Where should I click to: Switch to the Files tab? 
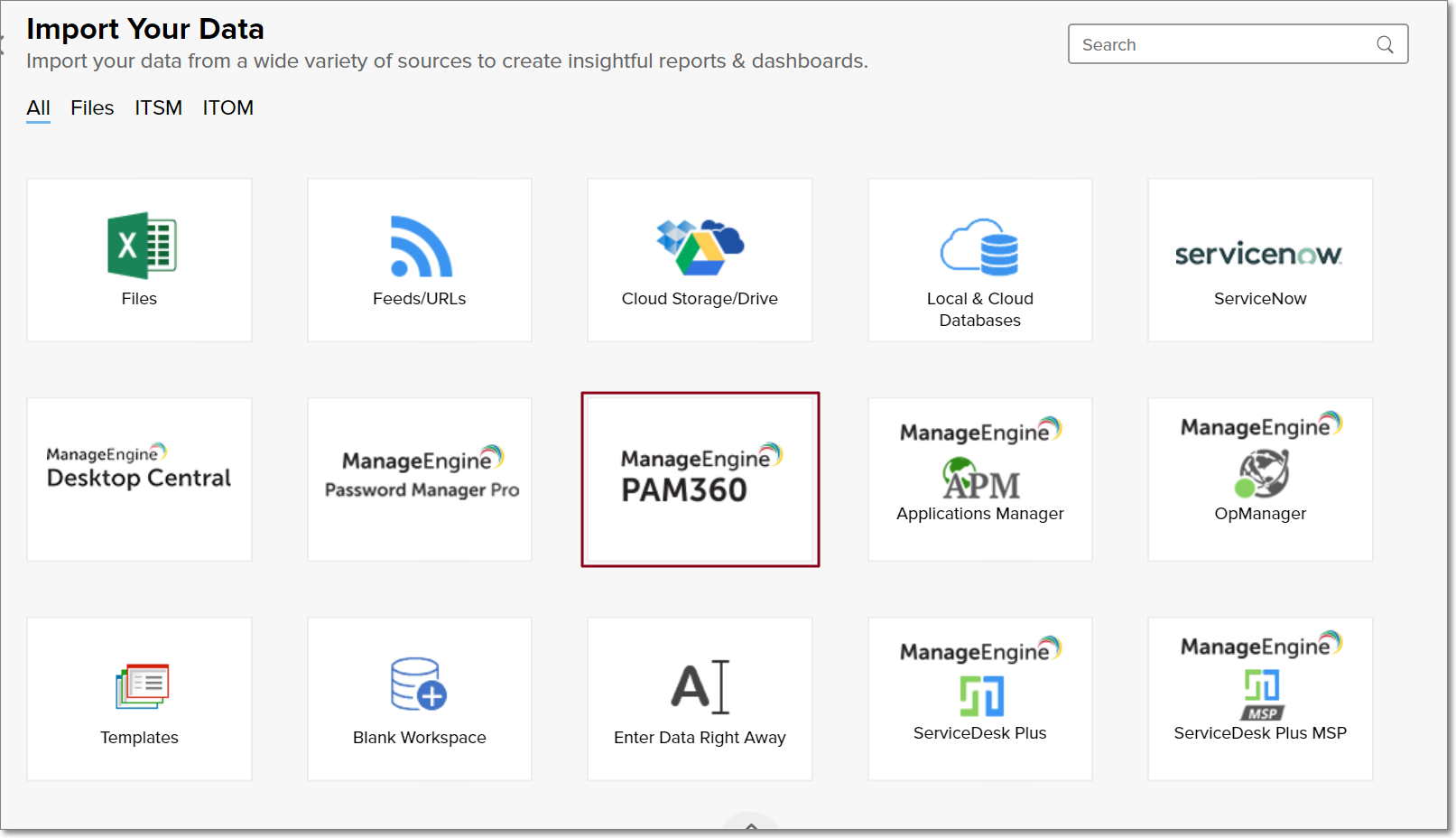point(92,108)
